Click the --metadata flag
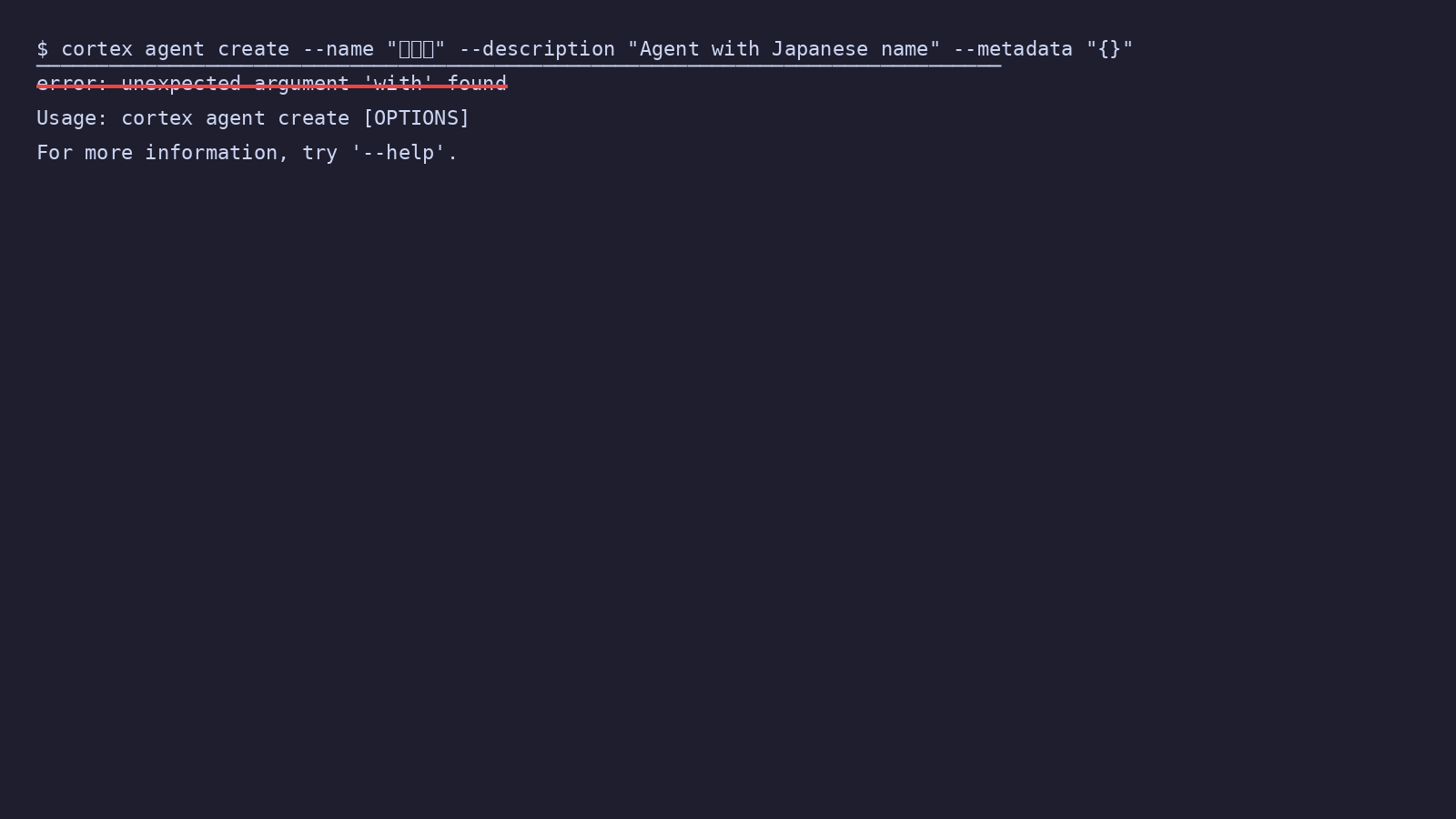1456x819 pixels. (1013, 49)
